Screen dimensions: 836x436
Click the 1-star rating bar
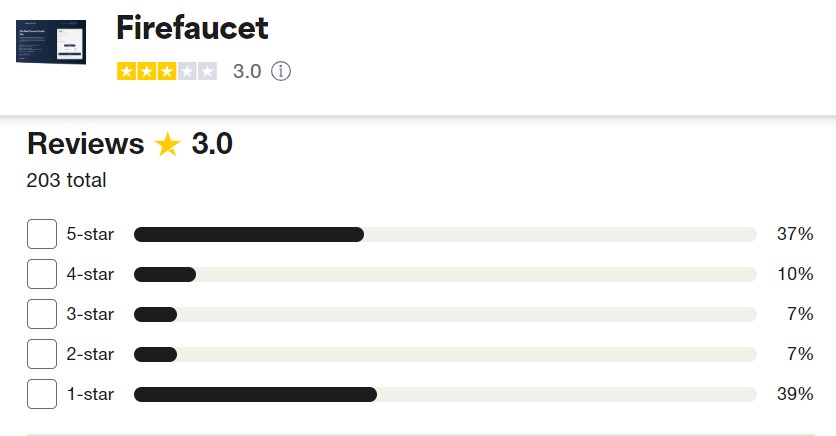445,394
